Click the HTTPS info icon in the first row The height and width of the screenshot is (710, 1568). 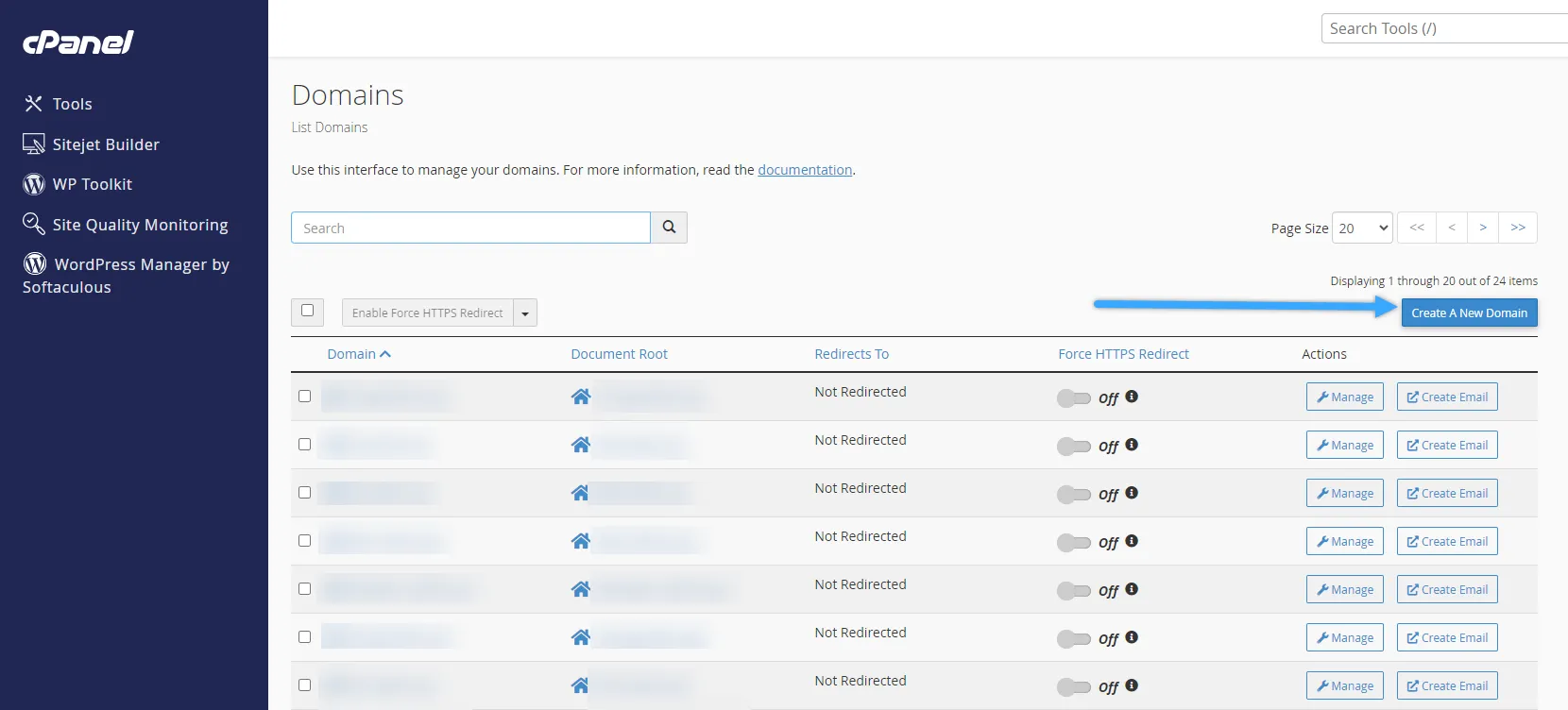pyautogui.click(x=1132, y=397)
